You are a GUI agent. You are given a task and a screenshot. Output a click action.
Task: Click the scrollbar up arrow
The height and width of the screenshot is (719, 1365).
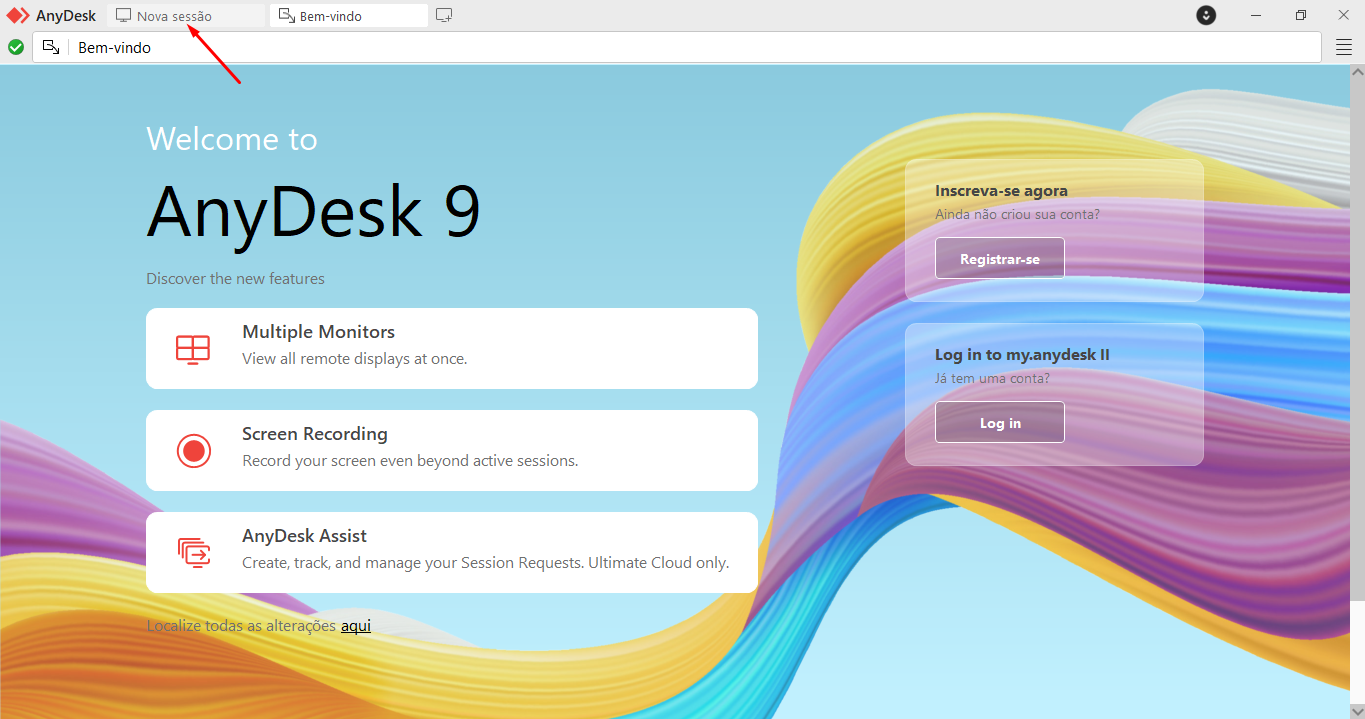1357,73
